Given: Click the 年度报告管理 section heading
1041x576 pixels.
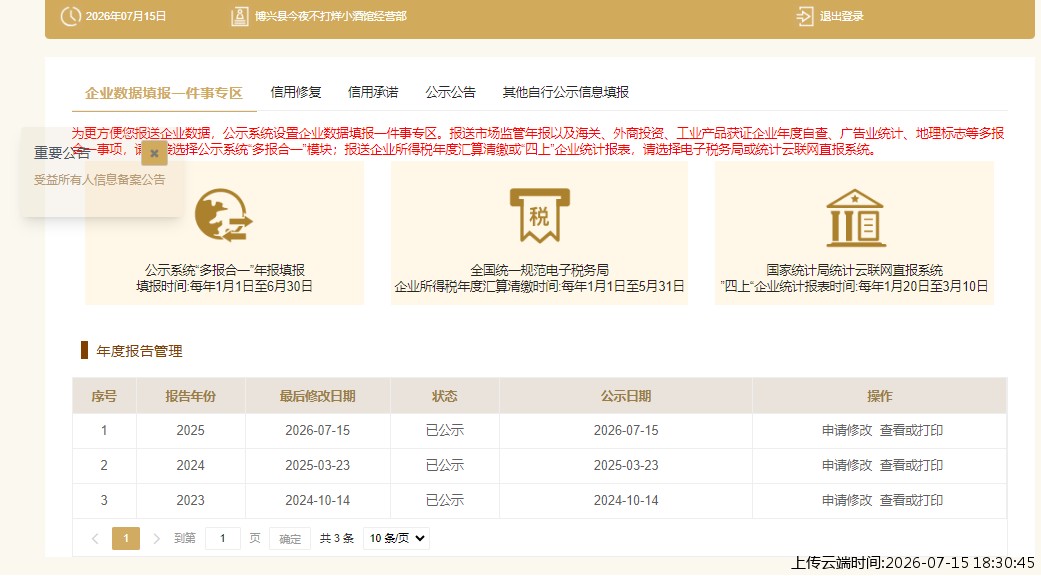Looking at the screenshot, I should (139, 351).
